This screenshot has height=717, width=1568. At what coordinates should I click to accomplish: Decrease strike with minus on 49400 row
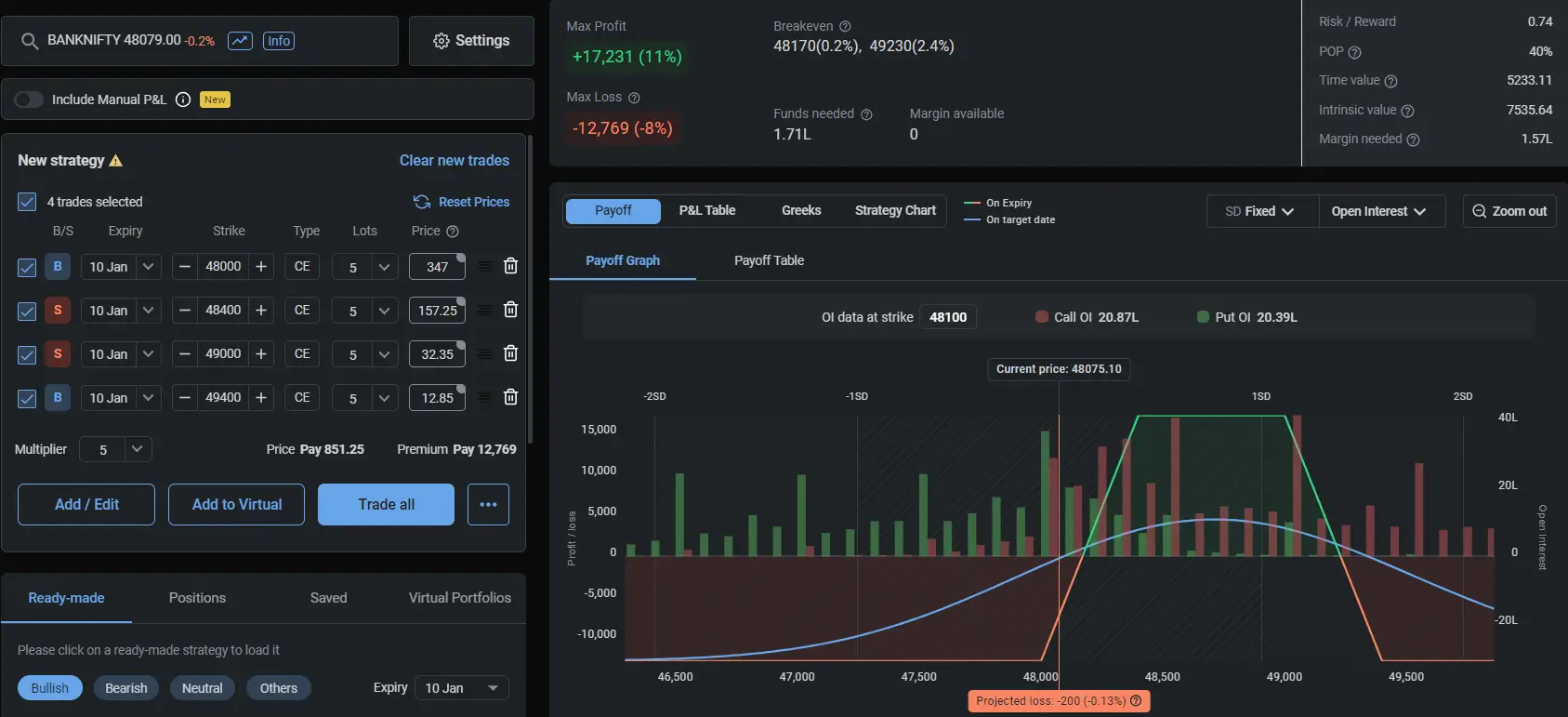[185, 397]
